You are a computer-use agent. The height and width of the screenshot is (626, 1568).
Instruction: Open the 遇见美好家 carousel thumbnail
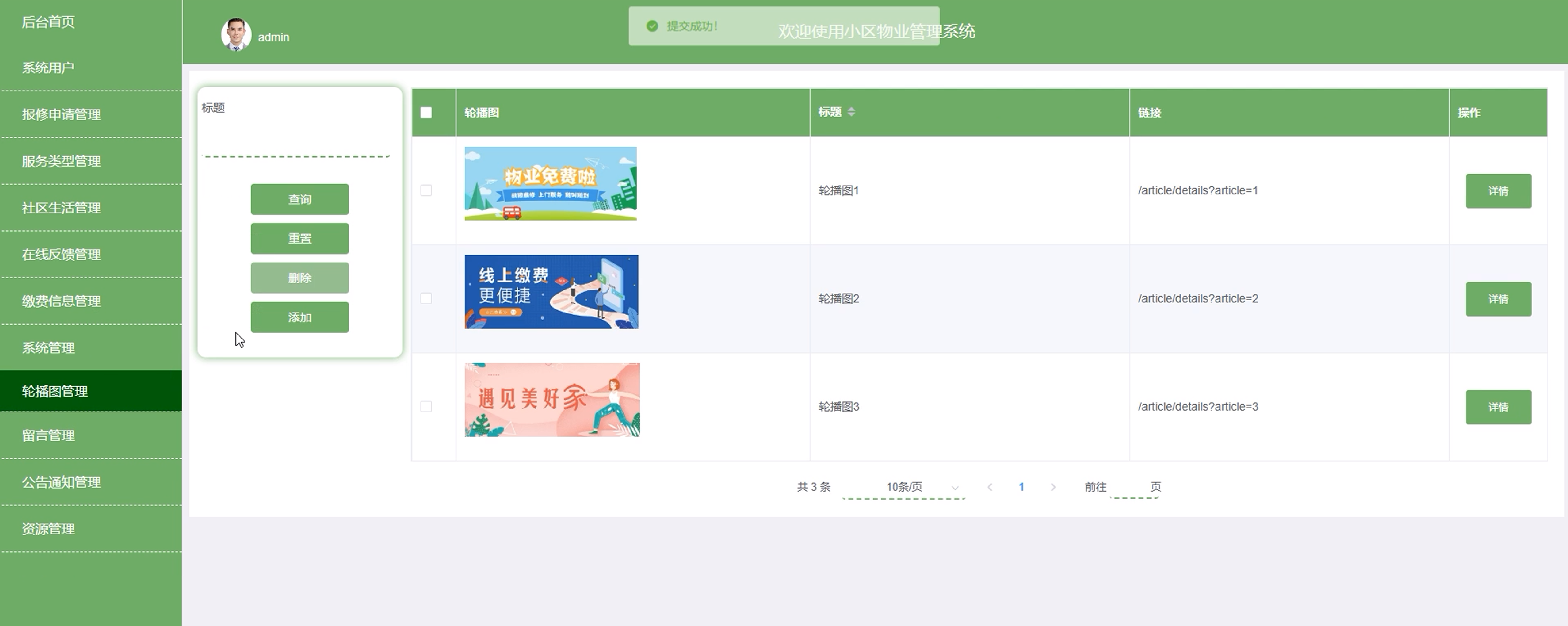551,399
